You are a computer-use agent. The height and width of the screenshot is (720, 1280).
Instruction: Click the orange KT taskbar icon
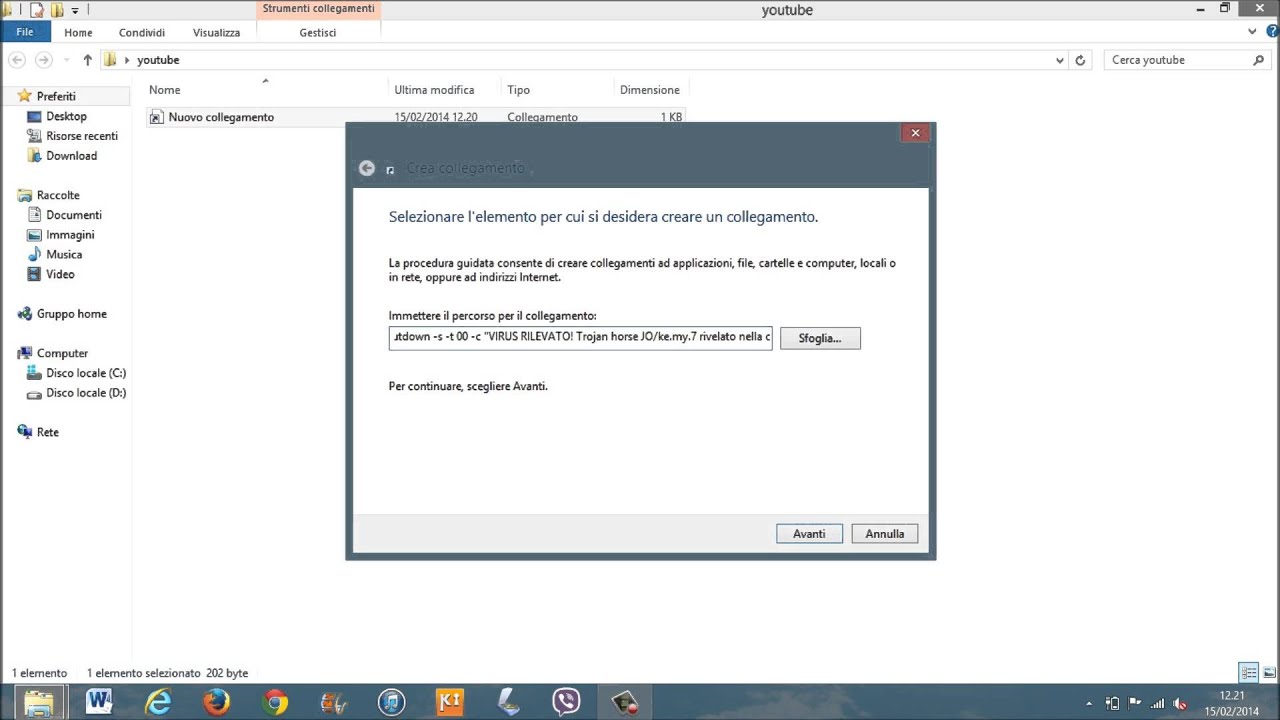point(450,702)
